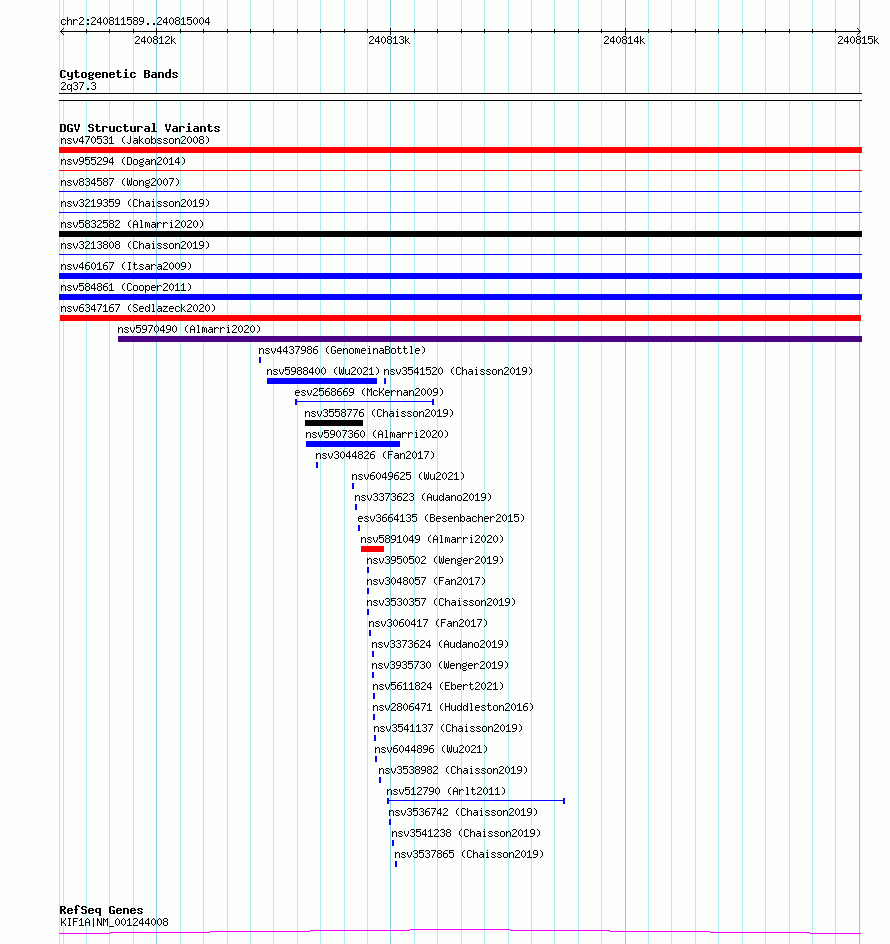Click the chr2:240811589..240815004 region label
This screenshot has width=890, height=944.
pos(135,21)
